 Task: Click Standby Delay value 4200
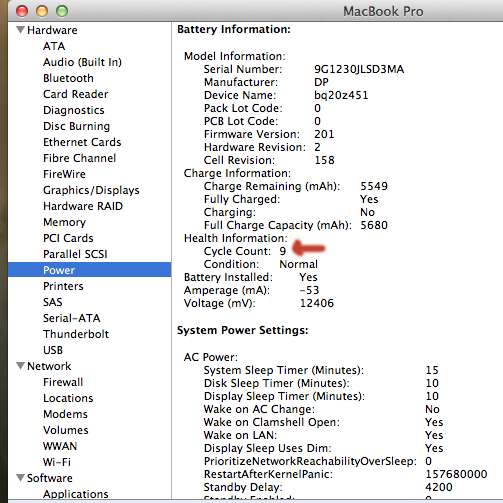point(439,487)
